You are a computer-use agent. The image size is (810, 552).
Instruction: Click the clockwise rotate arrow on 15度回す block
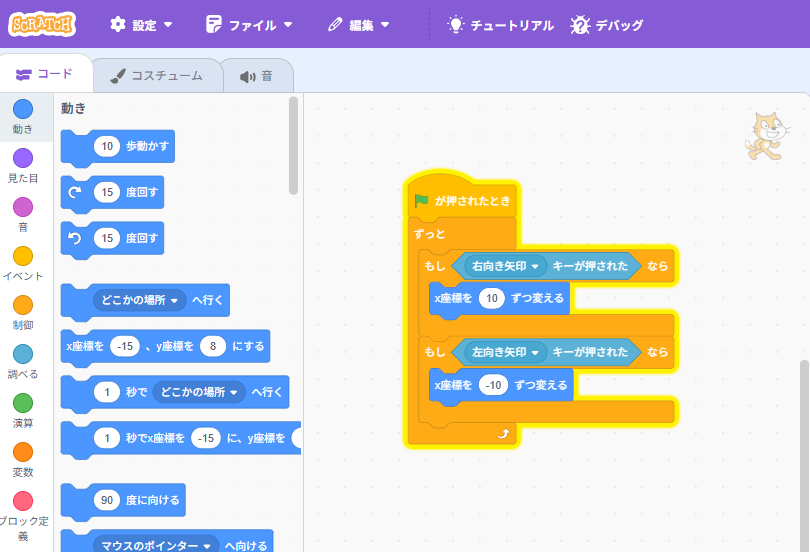click(75, 192)
